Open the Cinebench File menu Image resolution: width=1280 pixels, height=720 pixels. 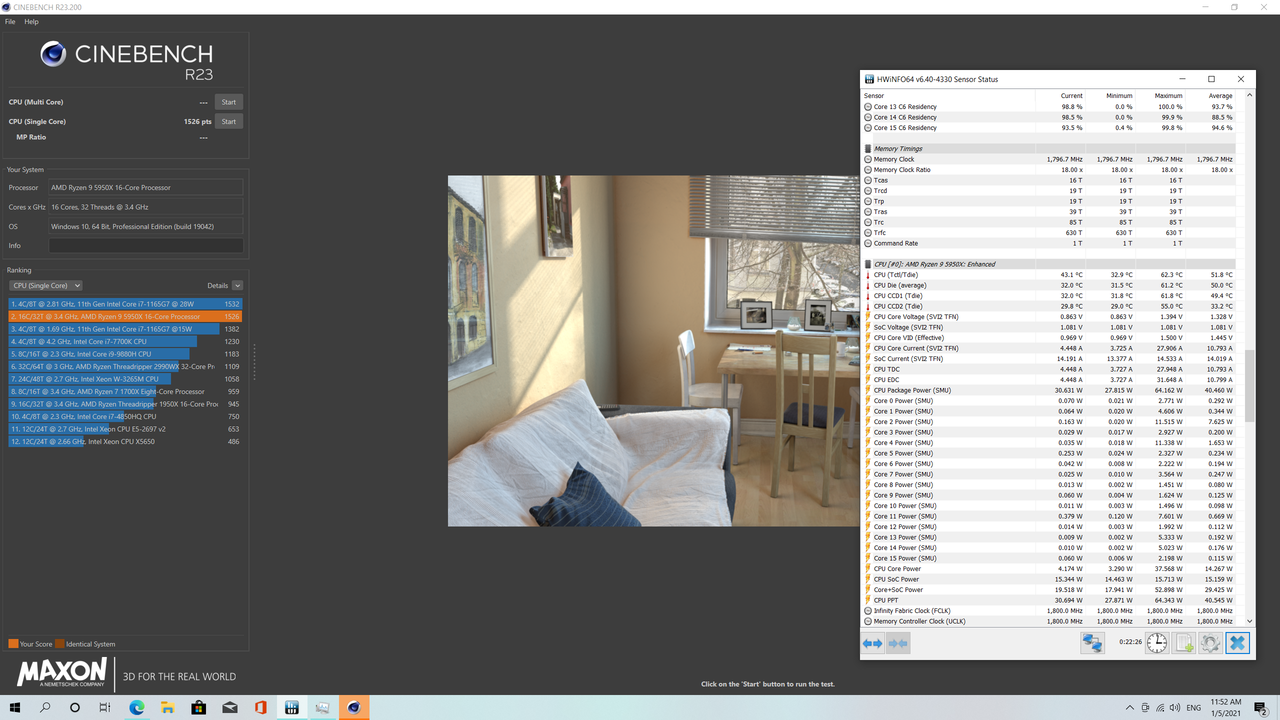click(10, 21)
